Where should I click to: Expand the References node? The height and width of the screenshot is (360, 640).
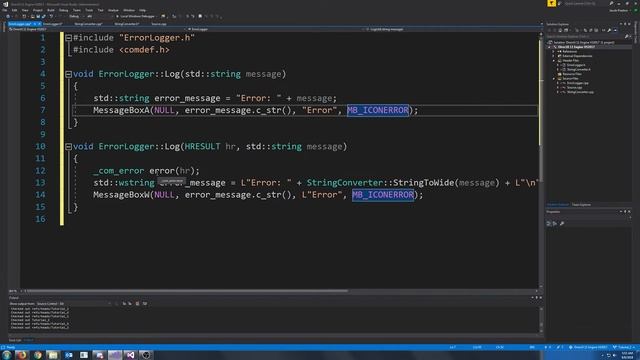pyautogui.click(x=553, y=51)
